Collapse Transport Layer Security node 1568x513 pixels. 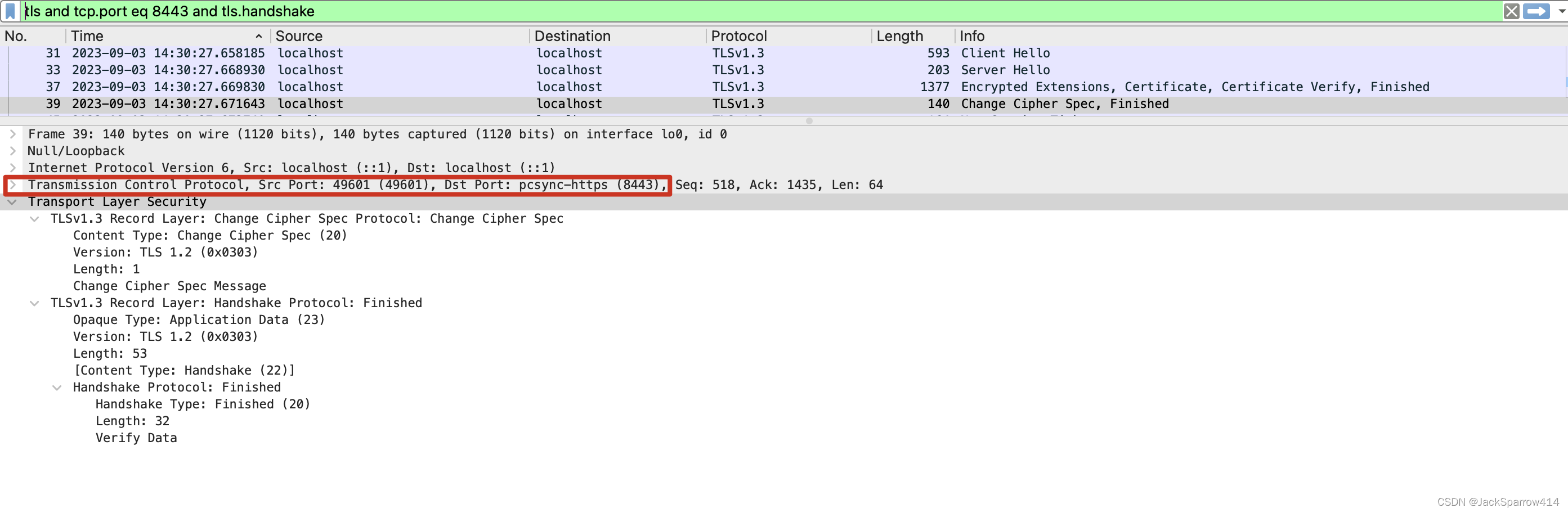coord(12,202)
